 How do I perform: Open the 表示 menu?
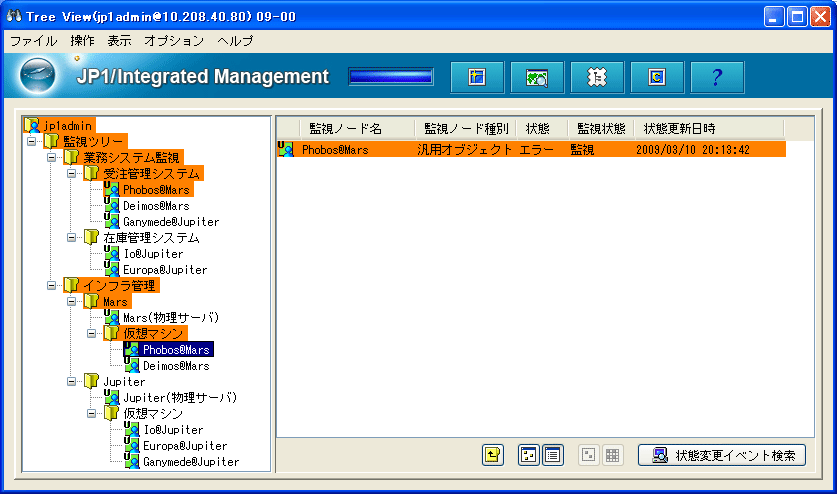click(x=119, y=41)
